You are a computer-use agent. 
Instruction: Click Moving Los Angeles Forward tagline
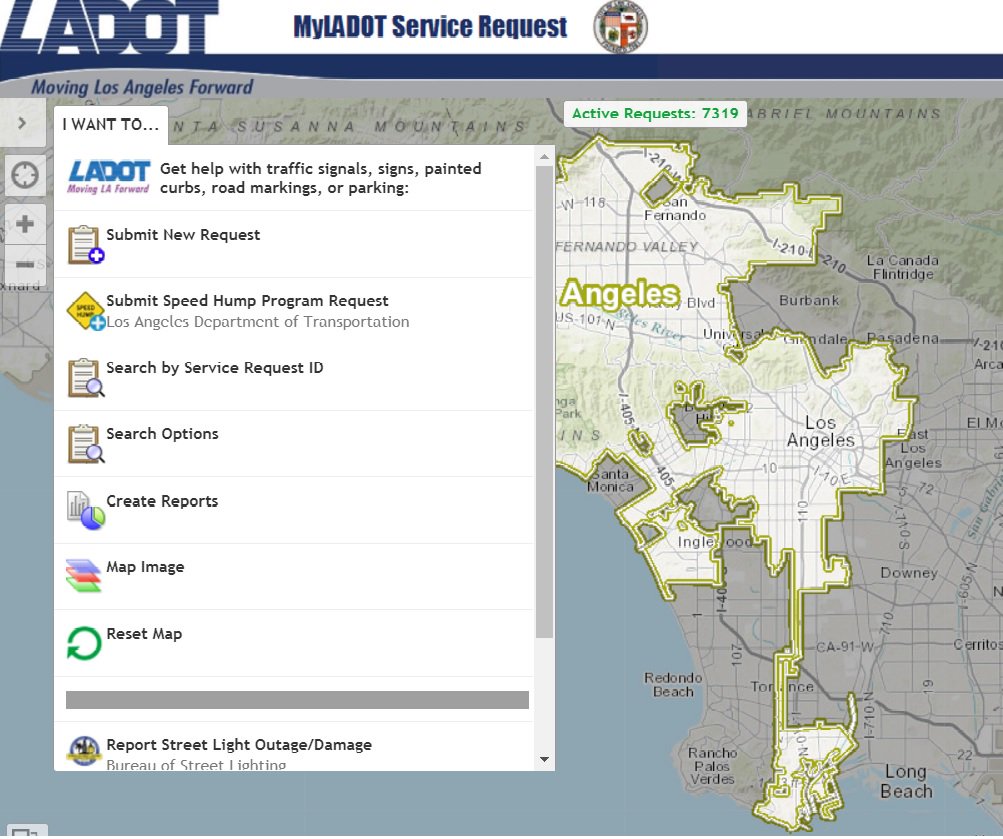point(142,87)
